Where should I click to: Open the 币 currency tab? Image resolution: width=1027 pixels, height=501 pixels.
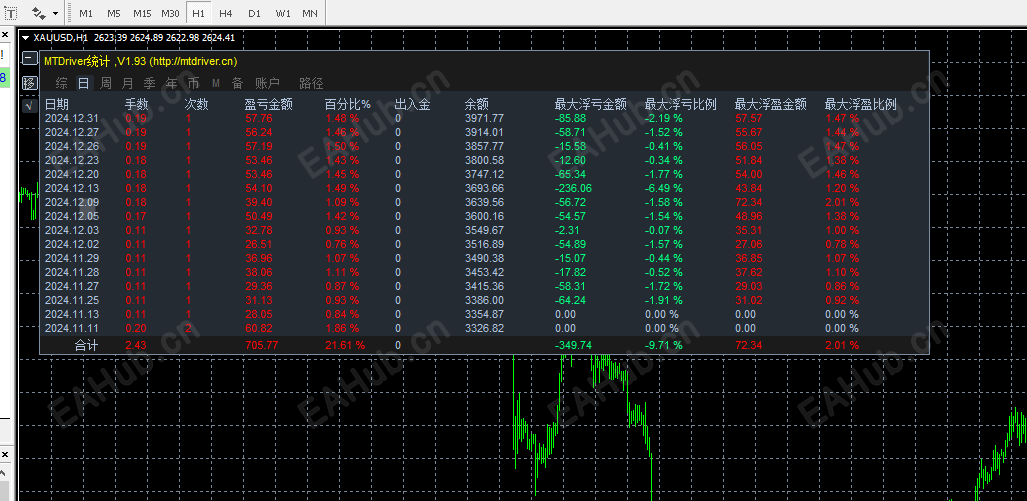coord(193,83)
